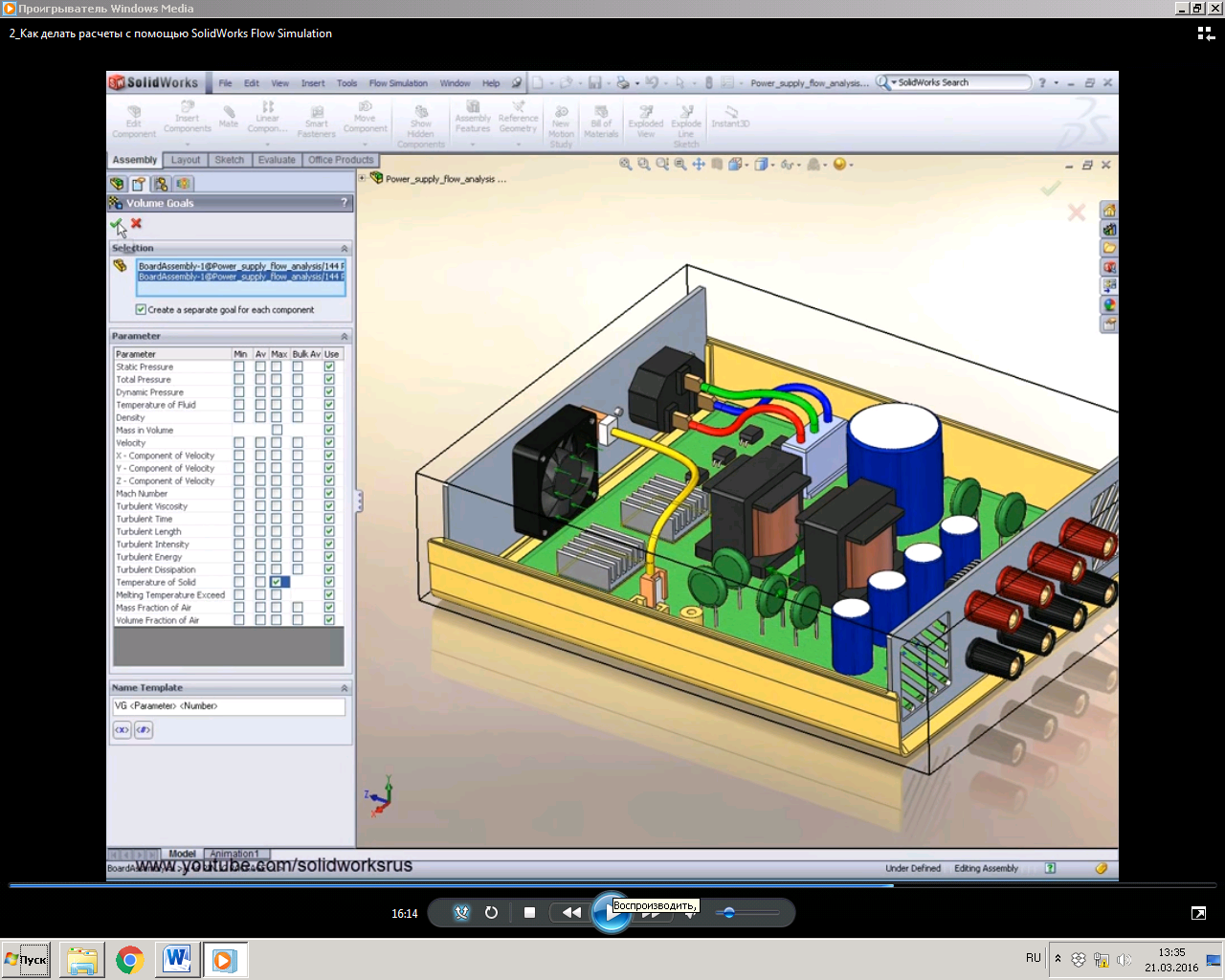Click Volume Goals help question mark
The image size is (1225, 980).
pos(345,203)
